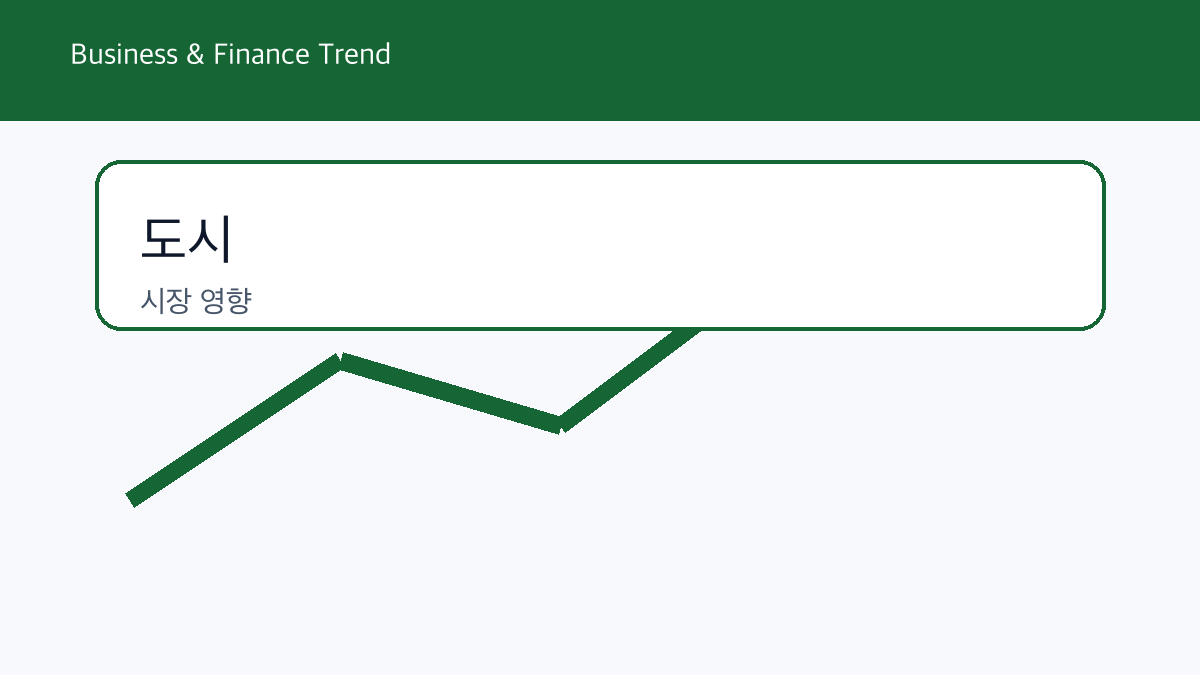This screenshot has width=1200, height=675.
Task: Select the 시장 영향 subtitle text
Action: (195, 301)
